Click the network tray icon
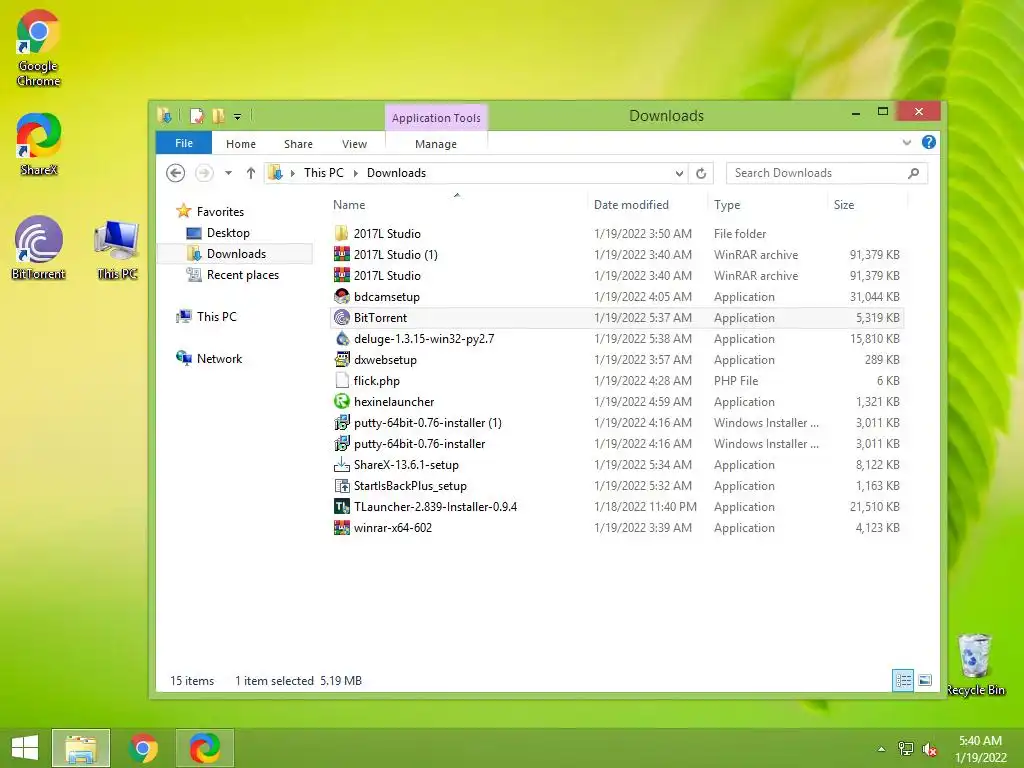This screenshot has width=1024, height=768. click(x=906, y=749)
